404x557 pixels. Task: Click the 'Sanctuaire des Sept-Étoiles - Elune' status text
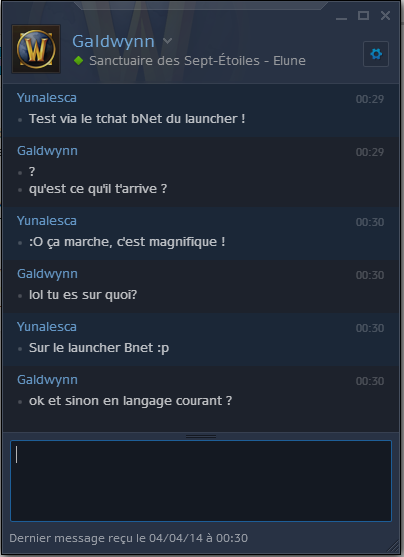pyautogui.click(x=197, y=61)
